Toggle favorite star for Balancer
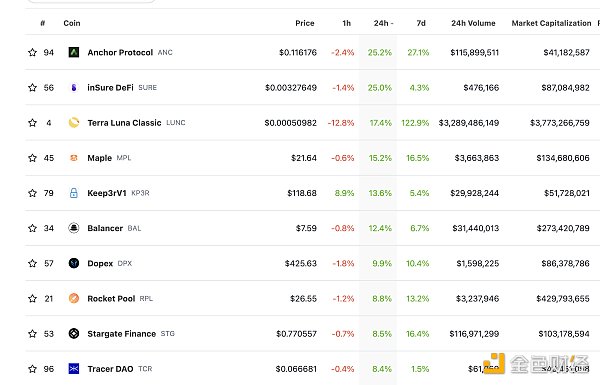The width and height of the screenshot is (600, 385). (33, 228)
